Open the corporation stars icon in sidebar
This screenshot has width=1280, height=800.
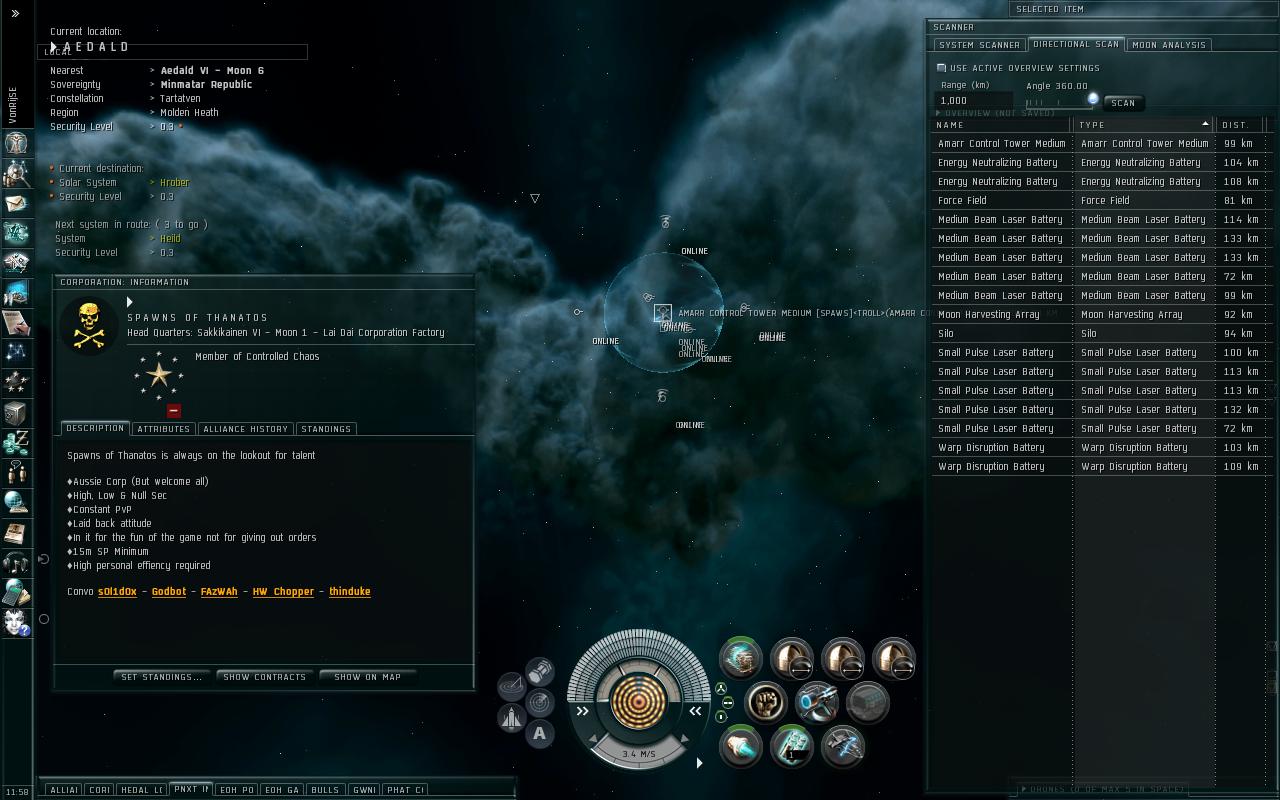(x=16, y=382)
